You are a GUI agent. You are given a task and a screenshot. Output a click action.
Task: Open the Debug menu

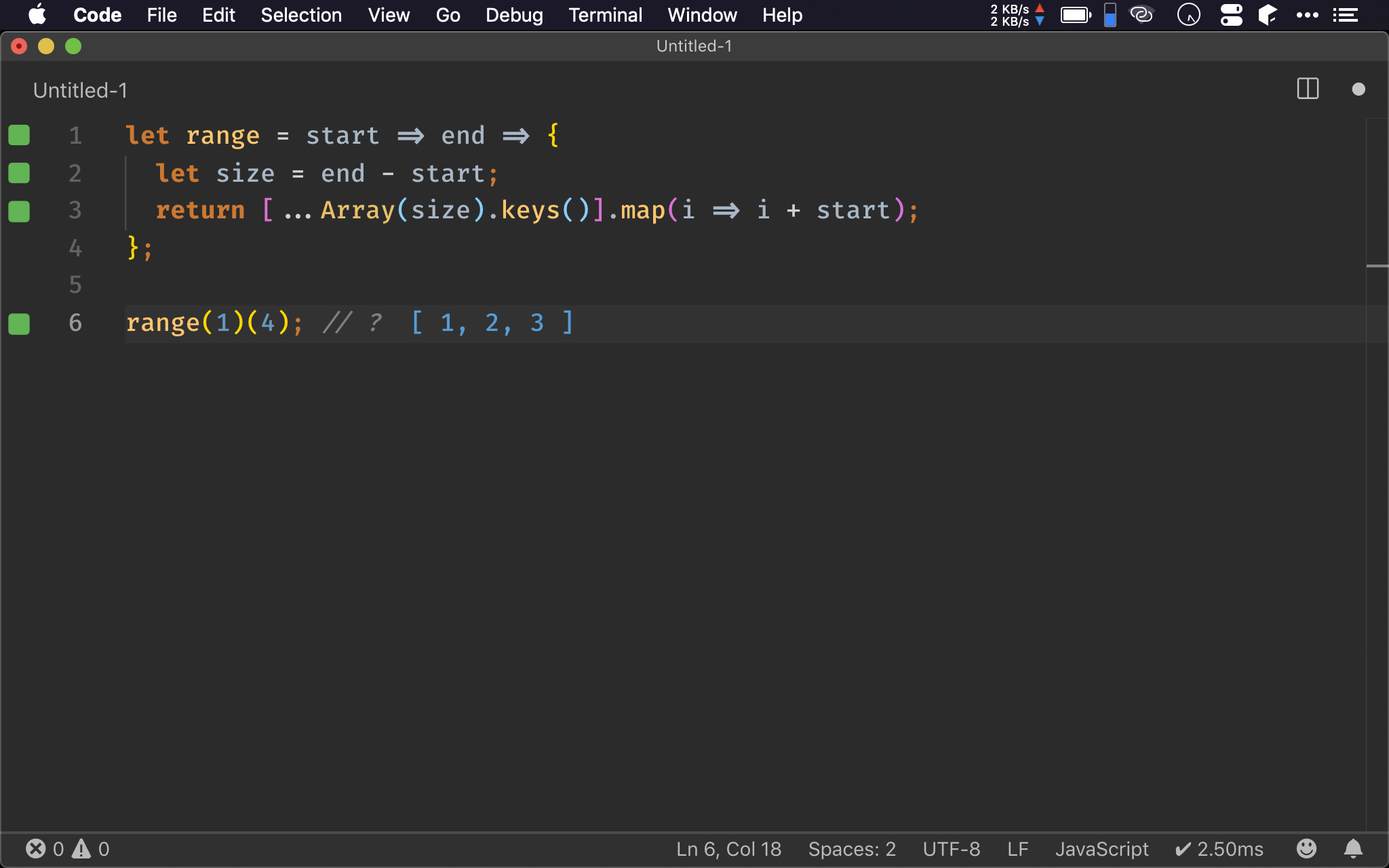pos(514,15)
